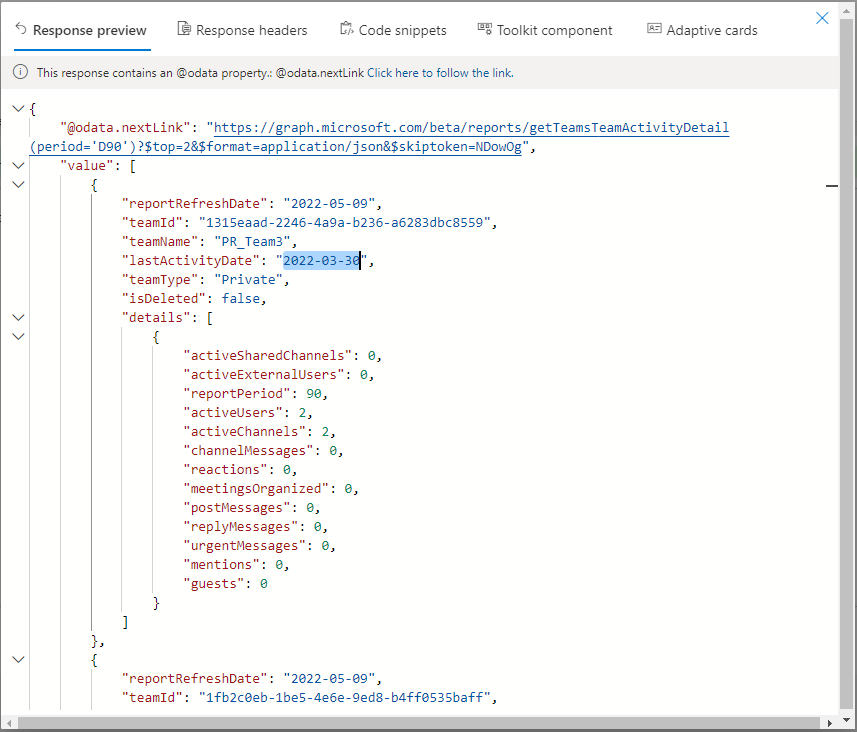Click the highlighted lastActivityDate value 2022-03-30

(x=322, y=261)
